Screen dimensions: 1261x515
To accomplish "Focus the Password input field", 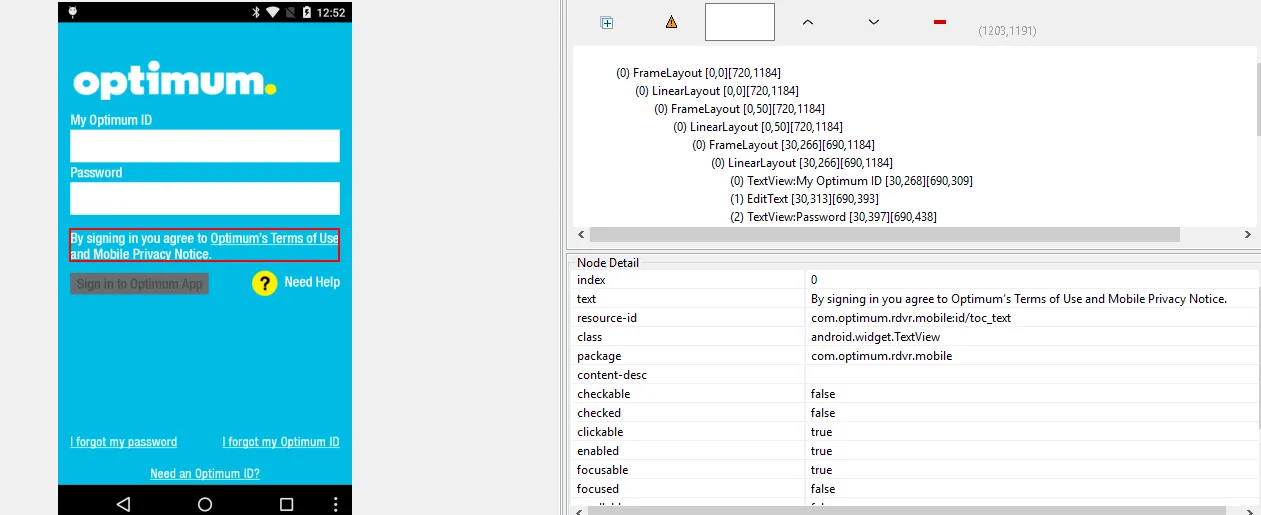I will point(205,198).
